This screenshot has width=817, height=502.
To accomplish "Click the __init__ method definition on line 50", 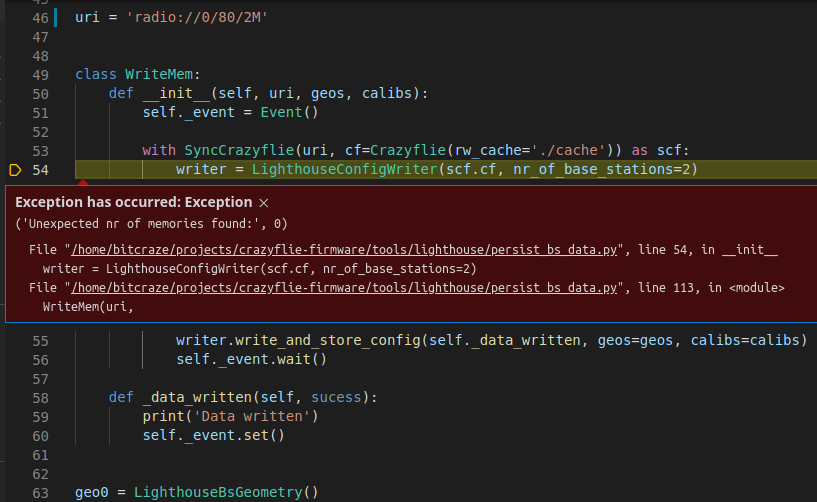I will click(176, 93).
